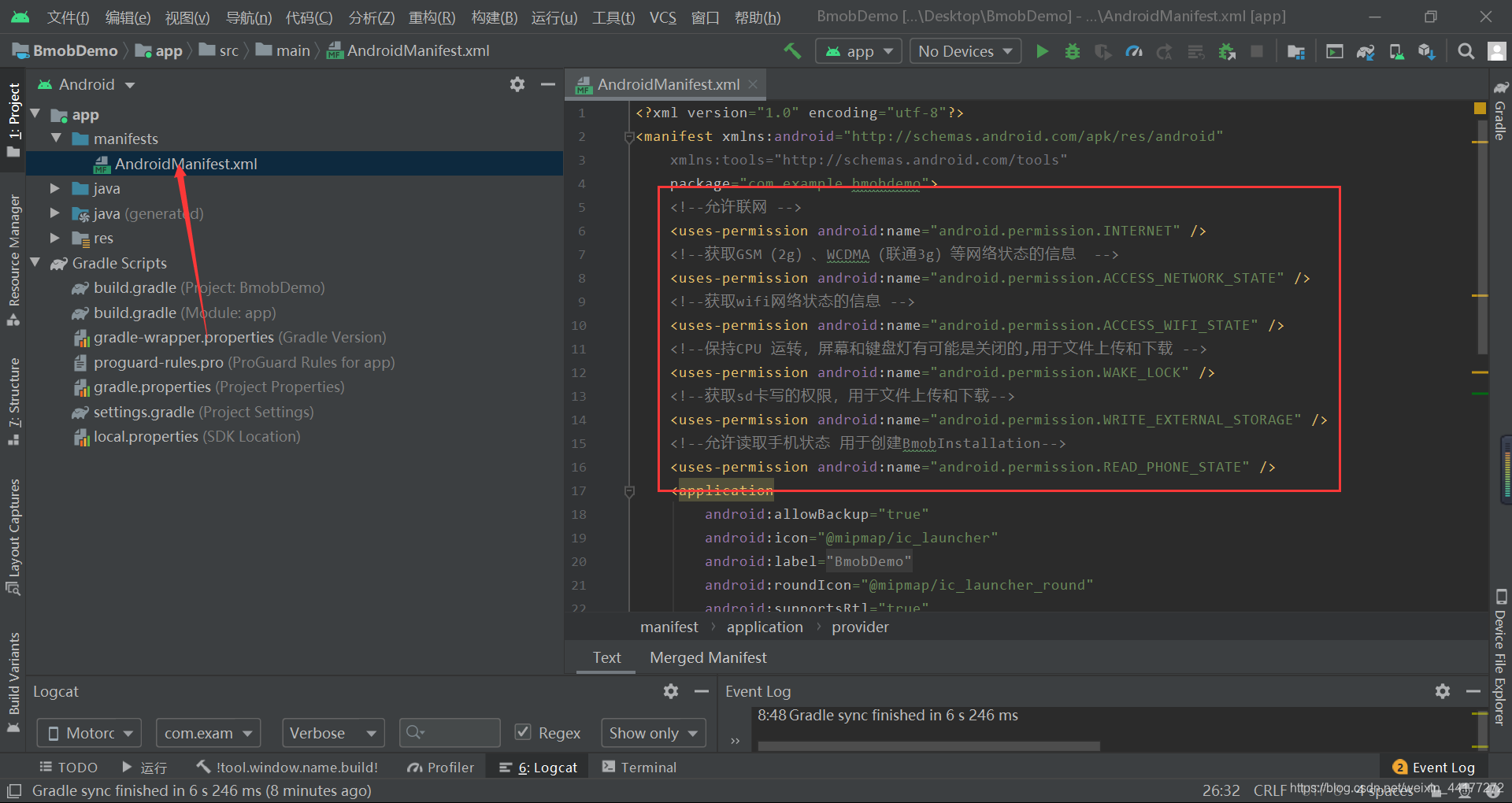
Task: Toggle the Regex checkbox in Logcat
Action: point(522,732)
